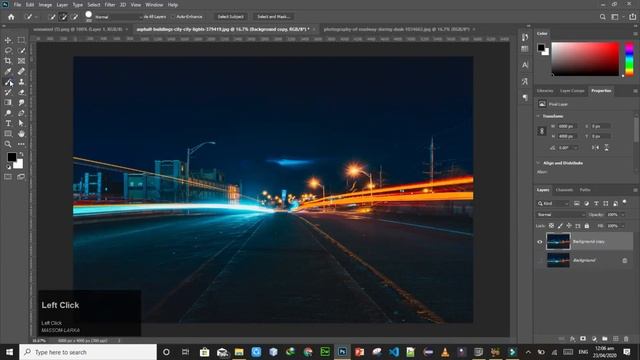The image size is (640, 360).
Task: Select the Quick Selection tool in toolbox
Action: coord(21,51)
